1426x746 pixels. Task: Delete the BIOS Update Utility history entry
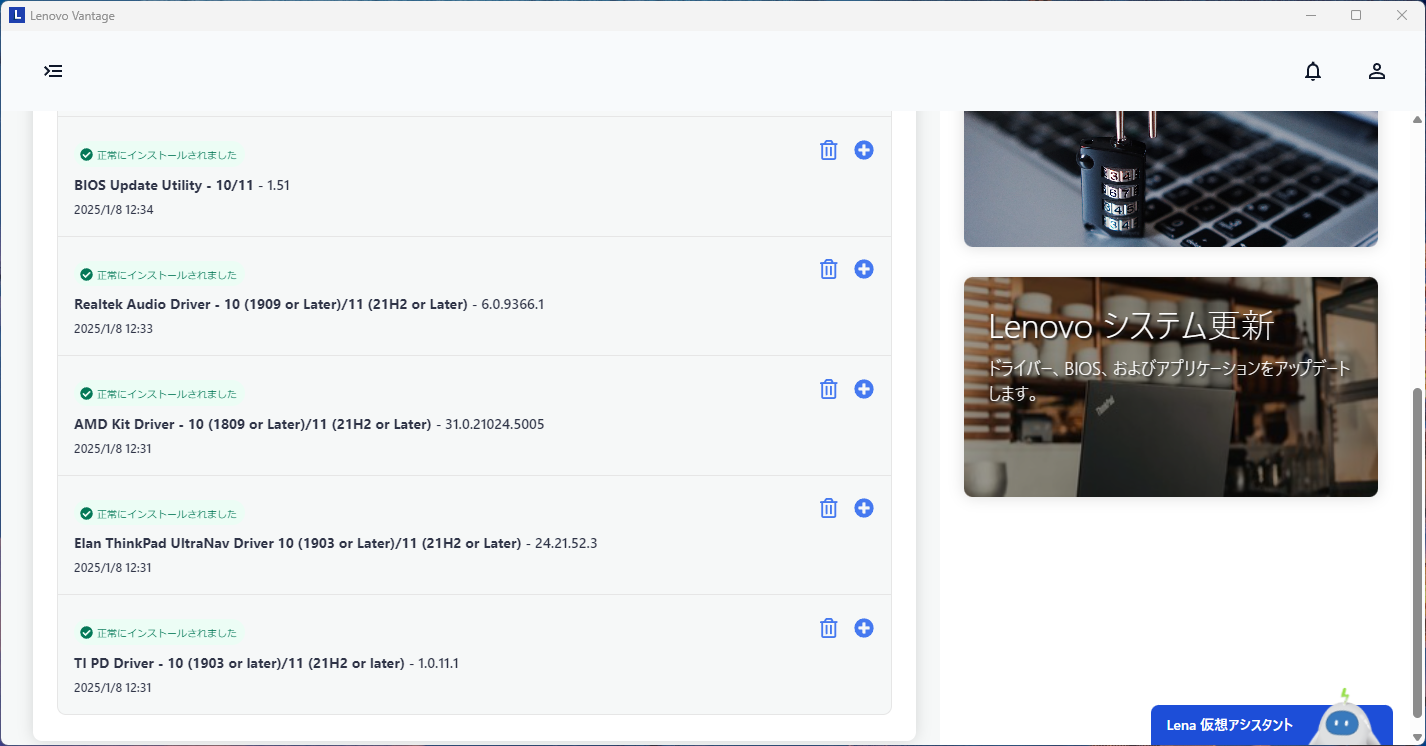point(828,150)
